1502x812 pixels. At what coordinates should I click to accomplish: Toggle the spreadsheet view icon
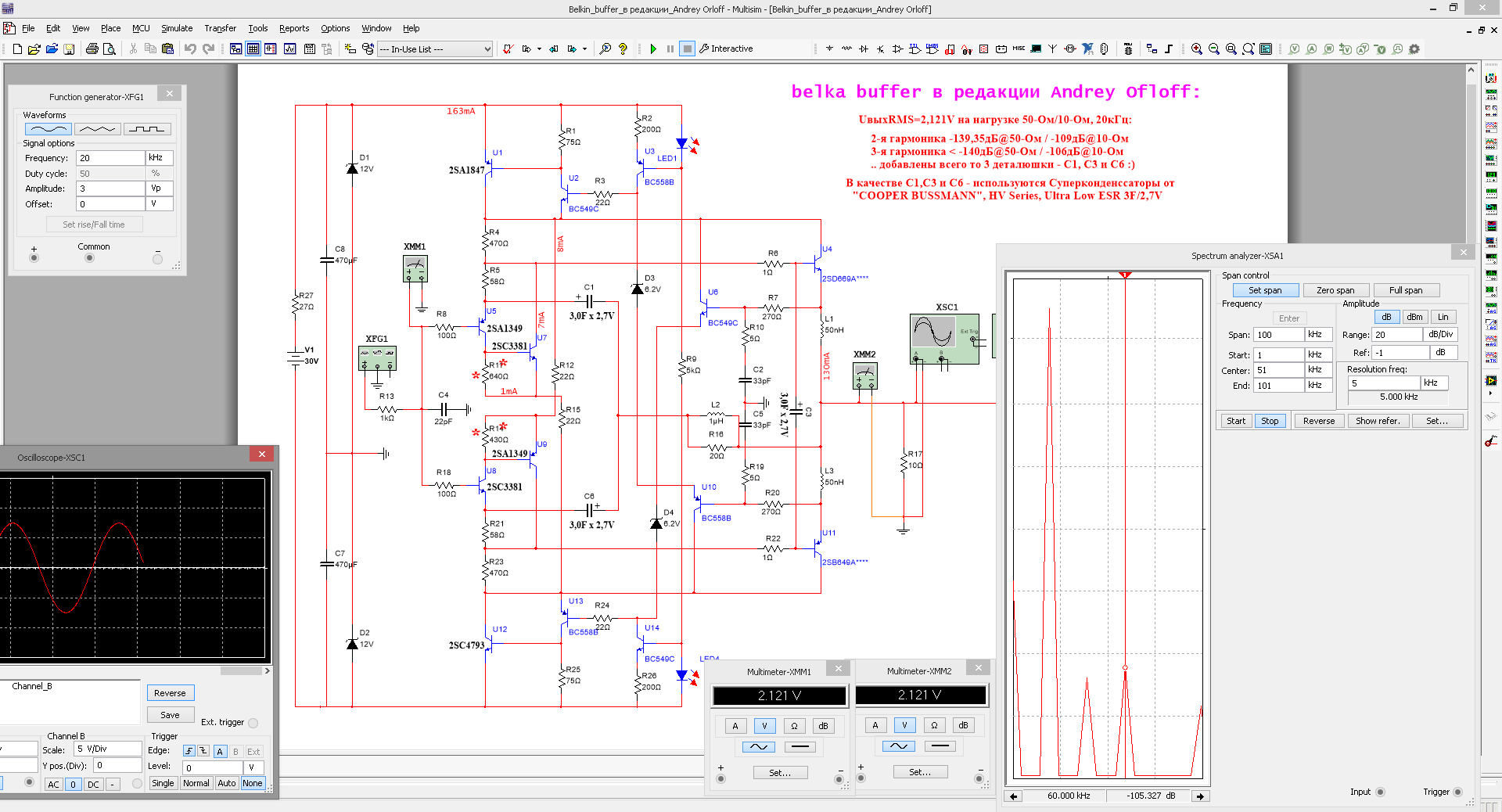pos(253,49)
